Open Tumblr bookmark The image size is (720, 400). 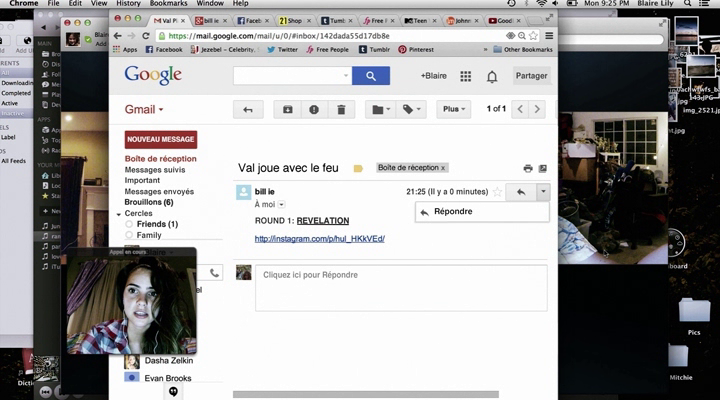[374, 50]
